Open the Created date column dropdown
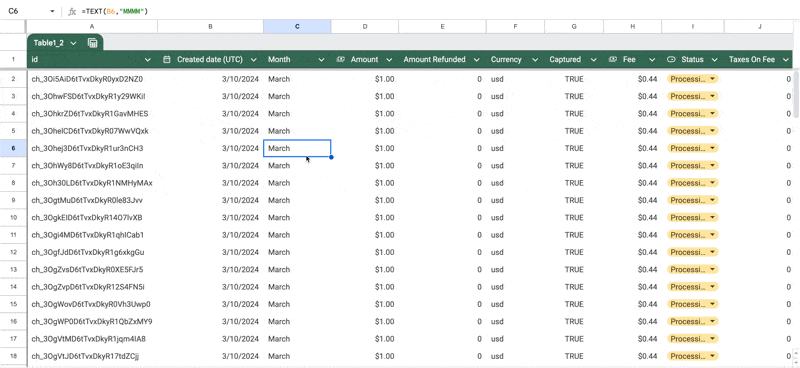This screenshot has height=368, width=800. (254, 60)
